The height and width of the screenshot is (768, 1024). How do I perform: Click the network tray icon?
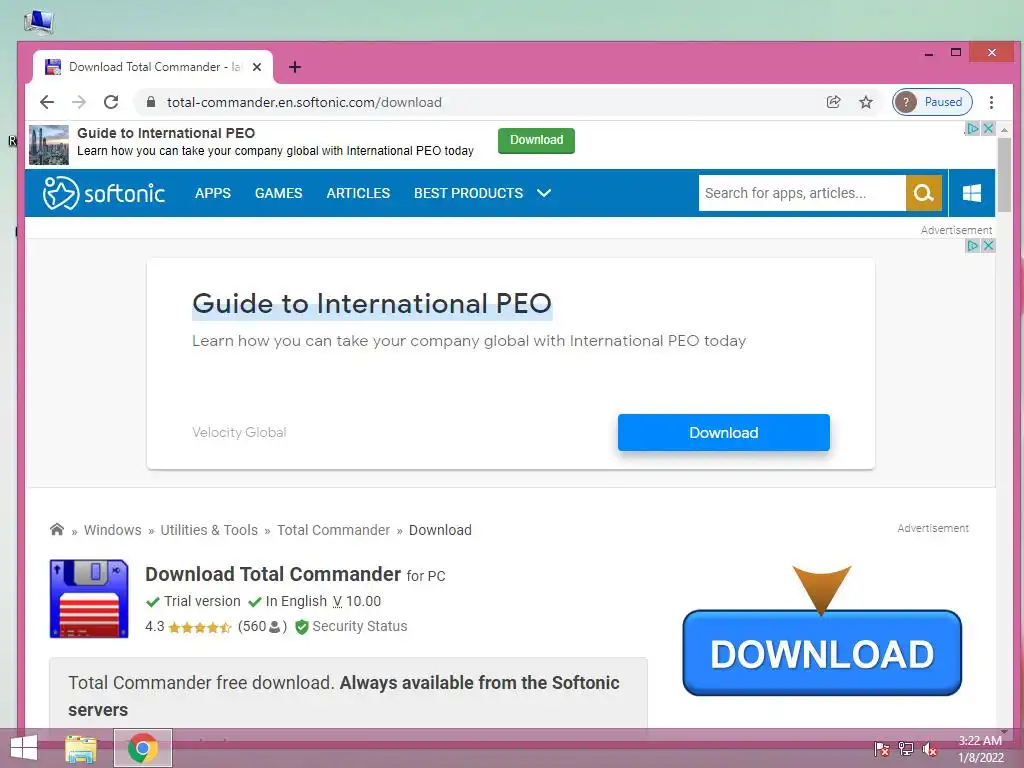(906, 748)
